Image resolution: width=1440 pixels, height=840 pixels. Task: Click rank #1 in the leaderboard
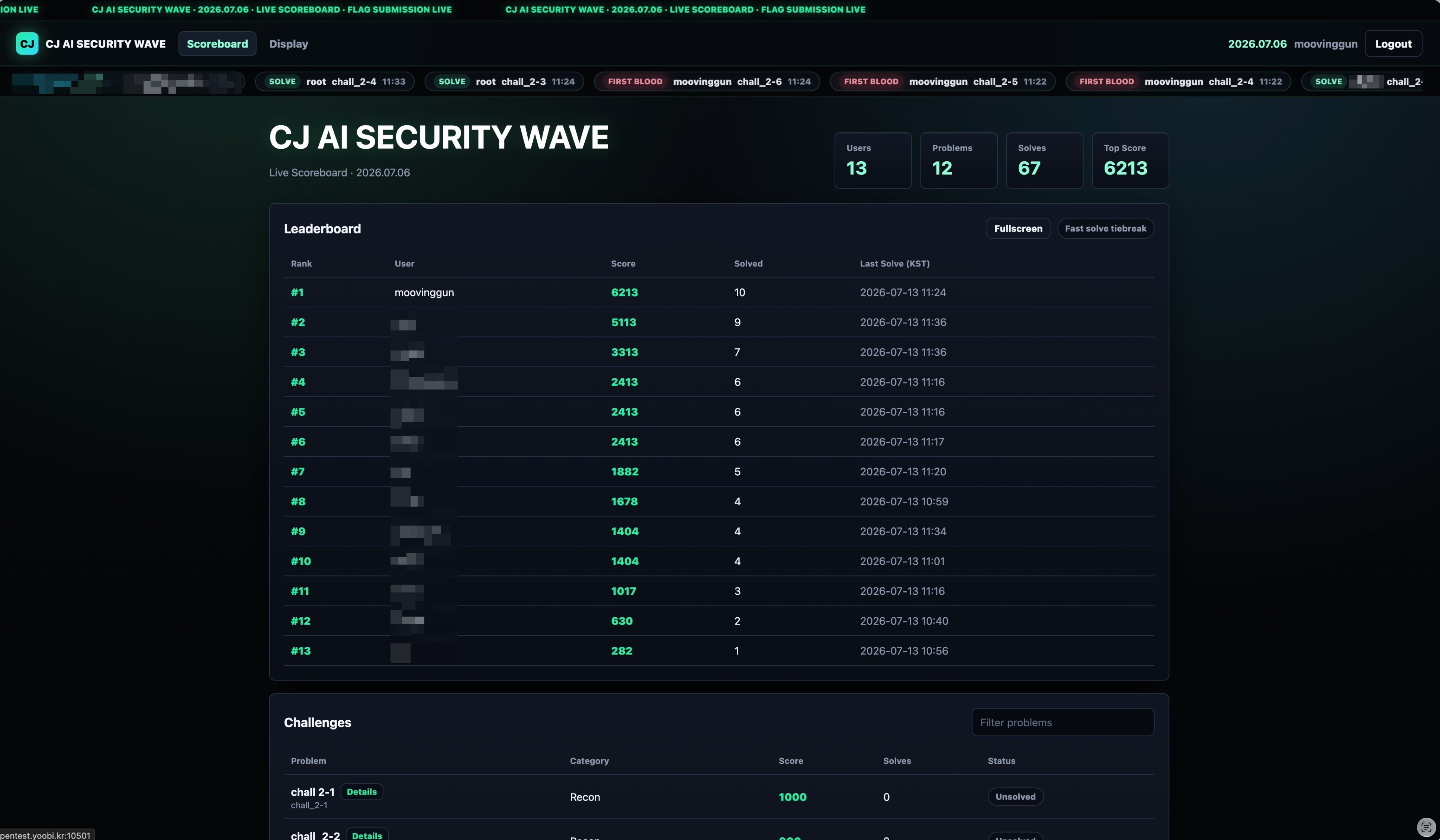[x=297, y=293]
